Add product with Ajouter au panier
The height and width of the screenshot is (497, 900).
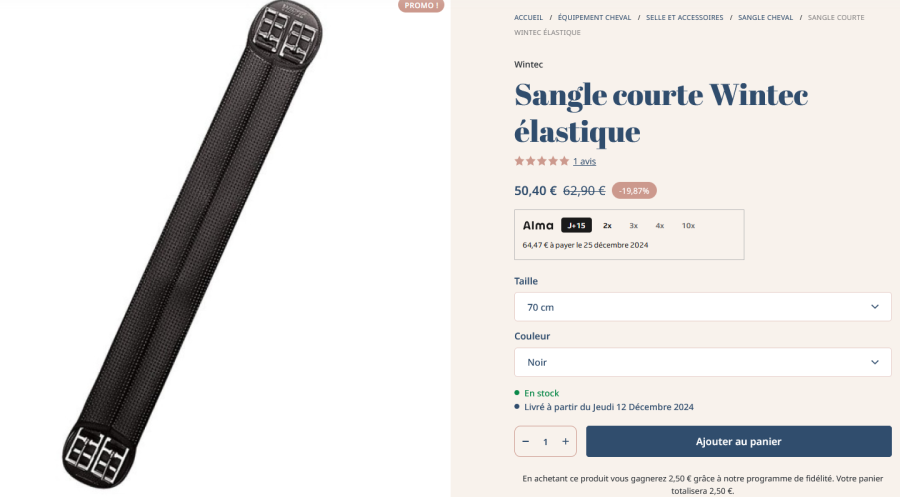tap(739, 441)
